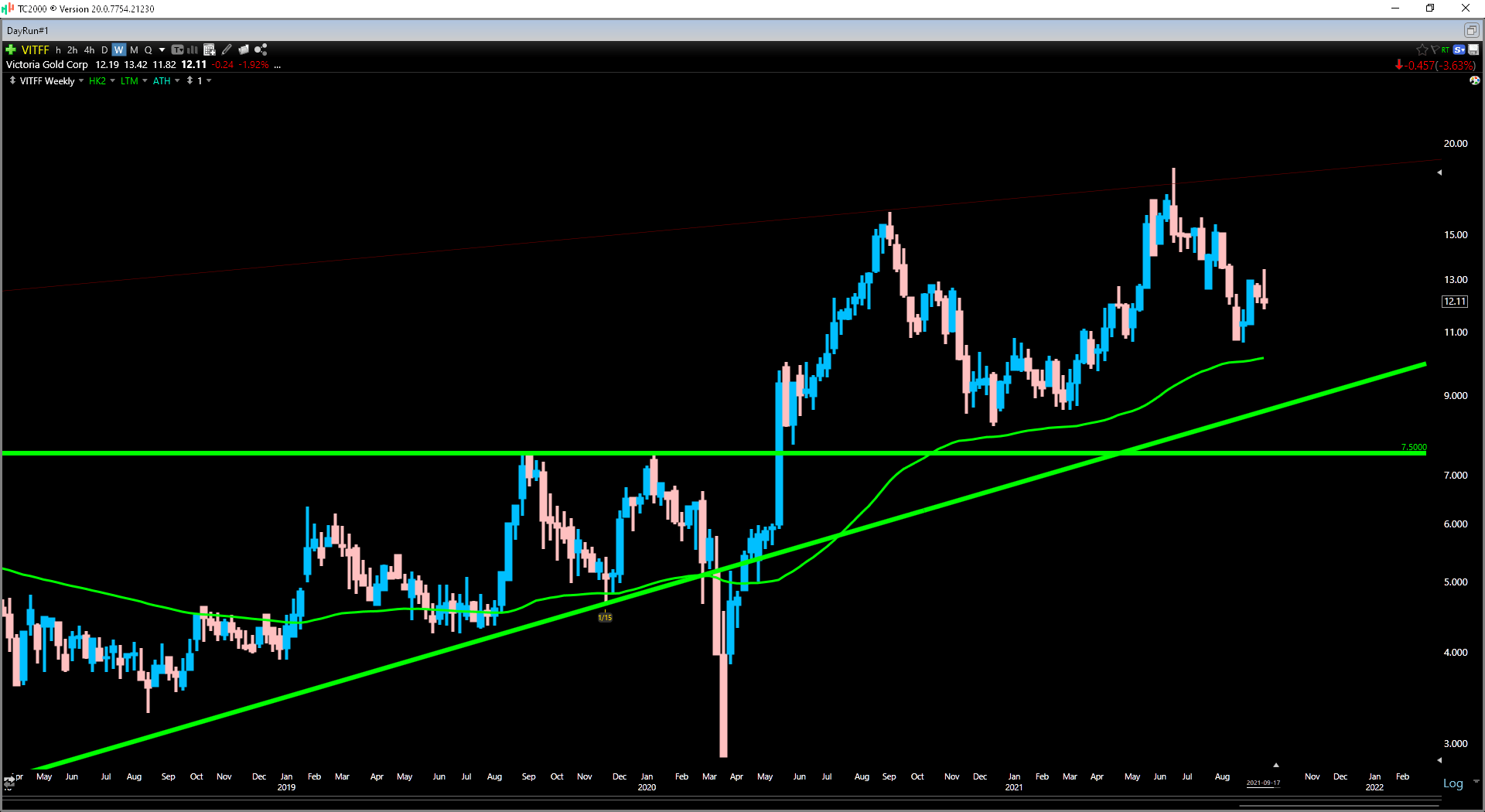
Task: Select the weekly W timeframe
Action: point(118,49)
